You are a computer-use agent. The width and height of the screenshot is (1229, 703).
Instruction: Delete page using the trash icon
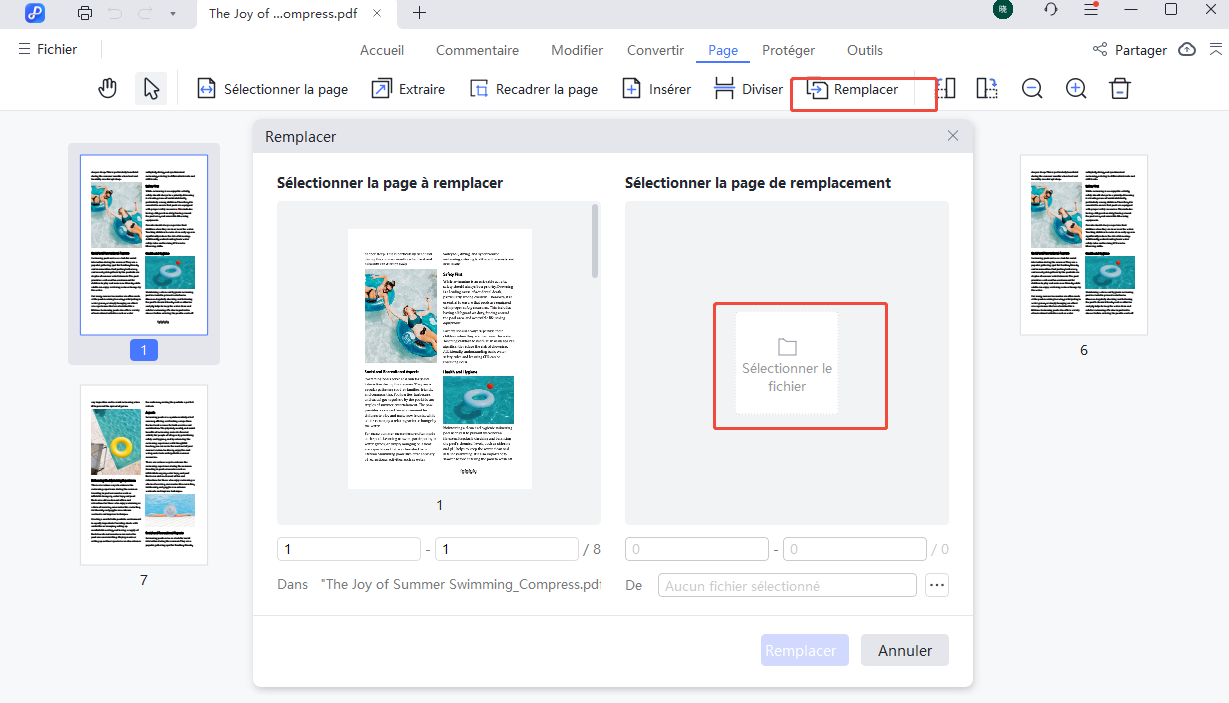coord(1120,89)
